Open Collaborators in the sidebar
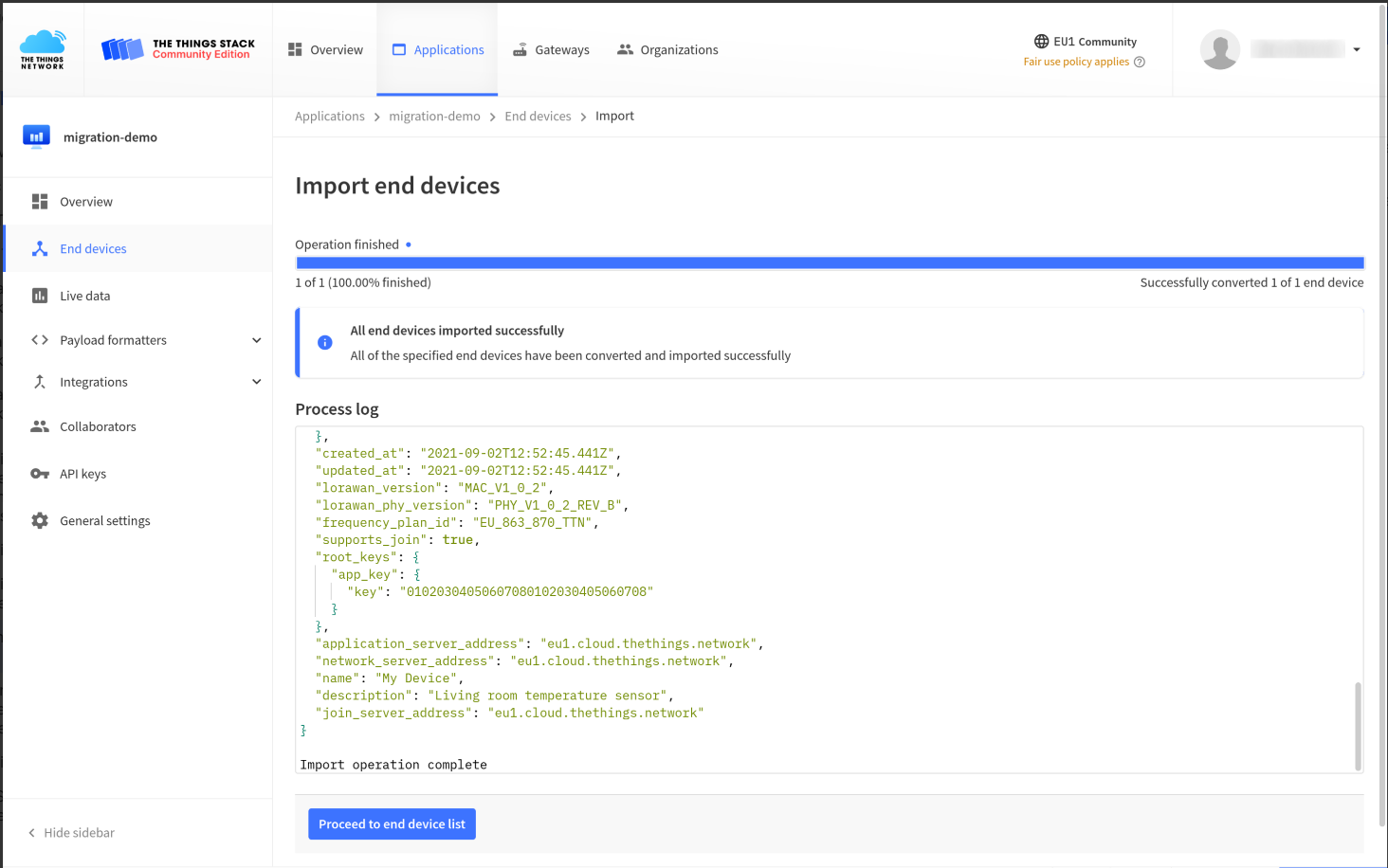The height and width of the screenshot is (868, 1388). pyautogui.click(x=138, y=426)
